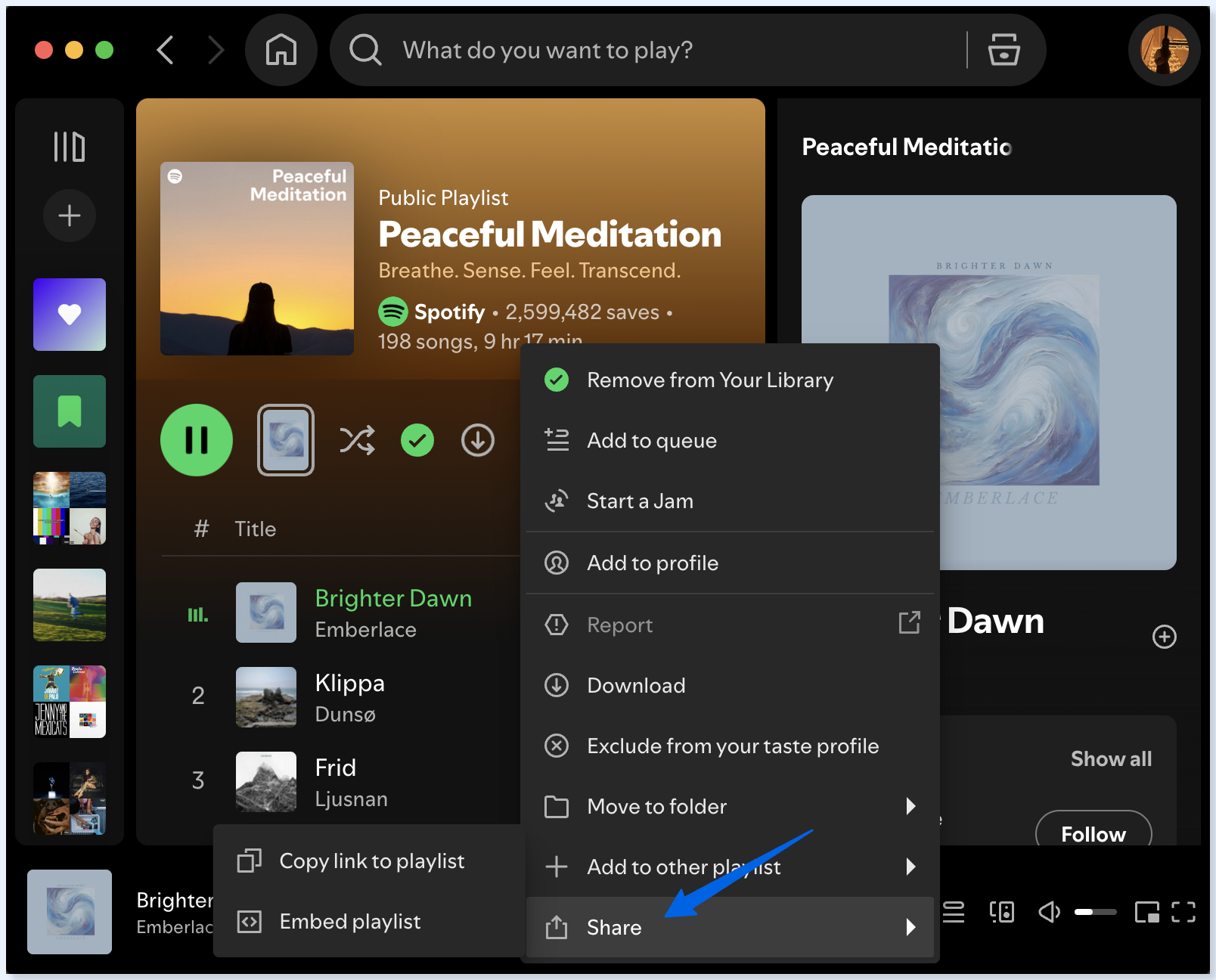This screenshot has height=980, width=1216.
Task: Click the Follow button
Action: point(1093,833)
